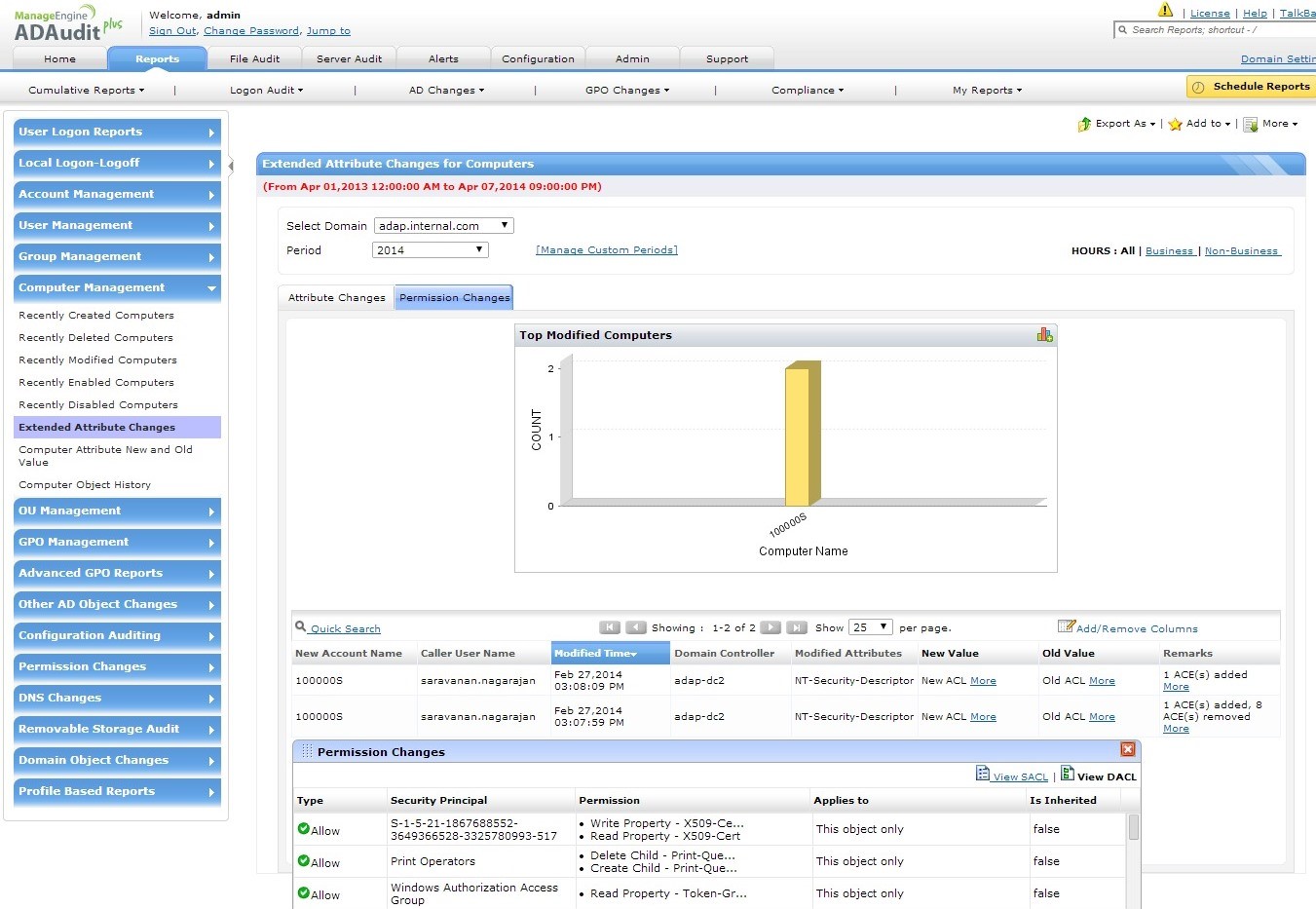The height and width of the screenshot is (909, 1316).
Task: Close the Permission Changes panel
Action: tap(1127, 750)
